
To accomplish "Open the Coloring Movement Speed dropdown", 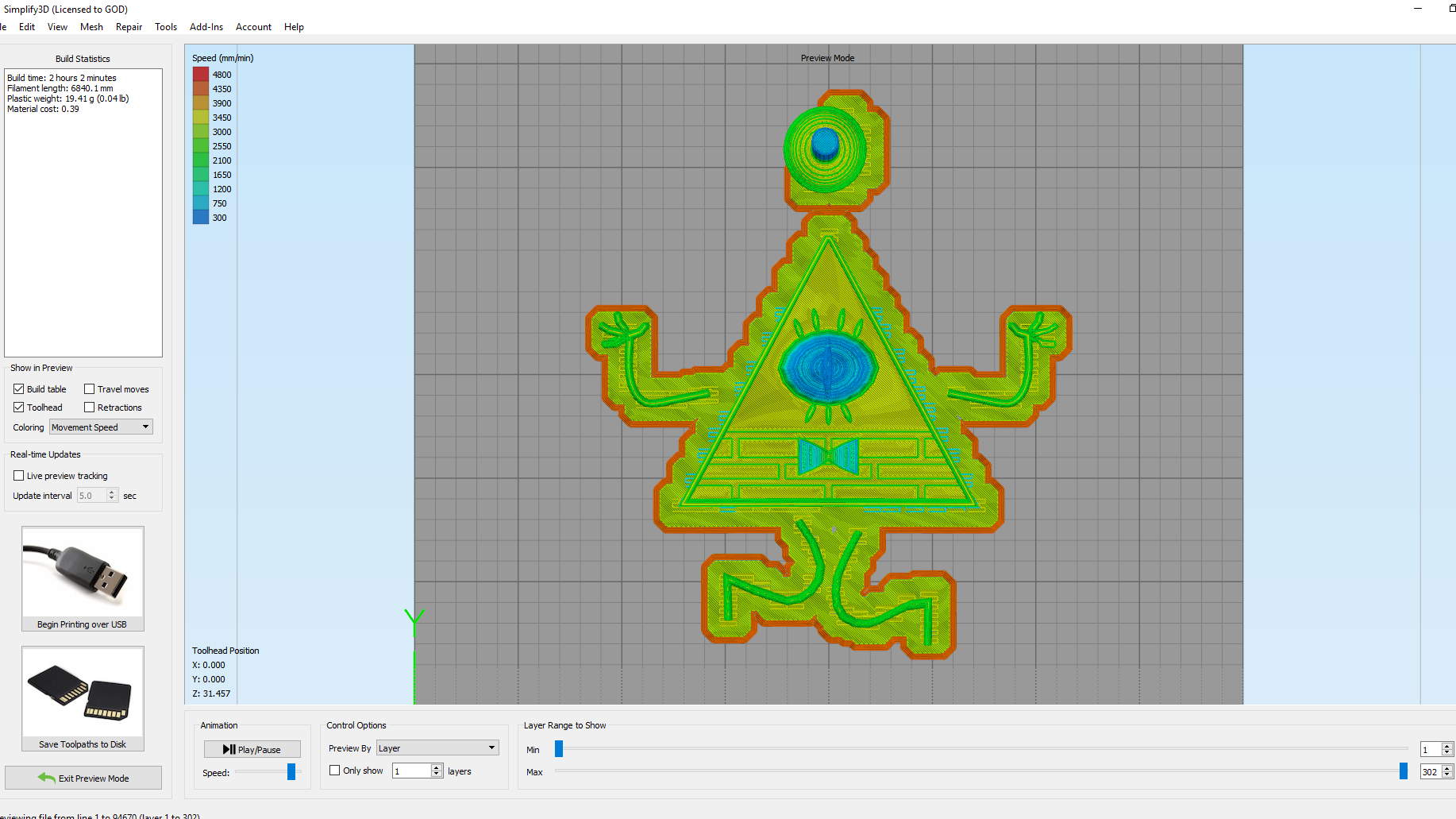I will tap(101, 427).
